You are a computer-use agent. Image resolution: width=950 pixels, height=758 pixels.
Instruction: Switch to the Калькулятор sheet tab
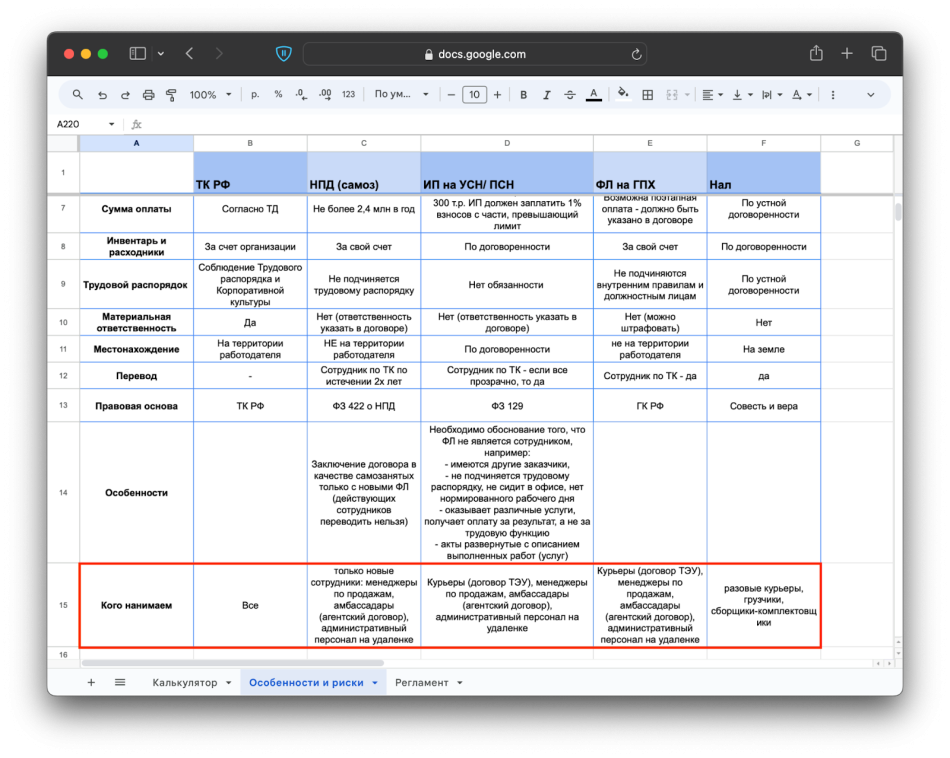[x=185, y=682]
